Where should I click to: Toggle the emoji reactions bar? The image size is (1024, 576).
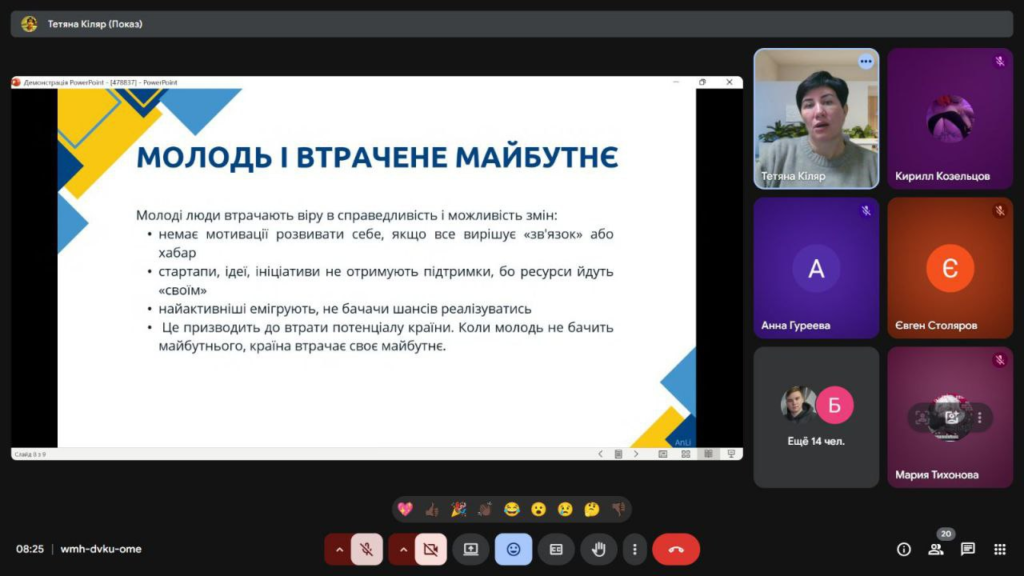pyautogui.click(x=513, y=549)
